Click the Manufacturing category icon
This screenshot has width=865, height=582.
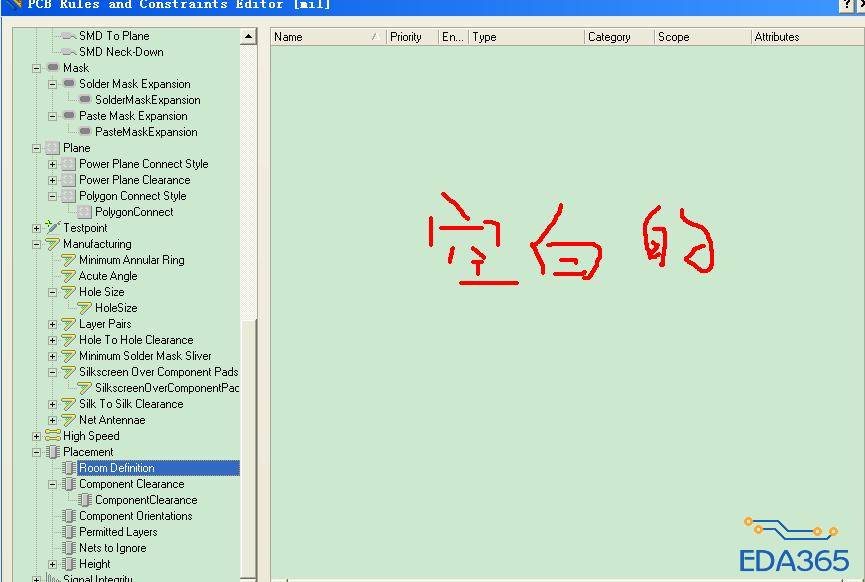click(52, 244)
